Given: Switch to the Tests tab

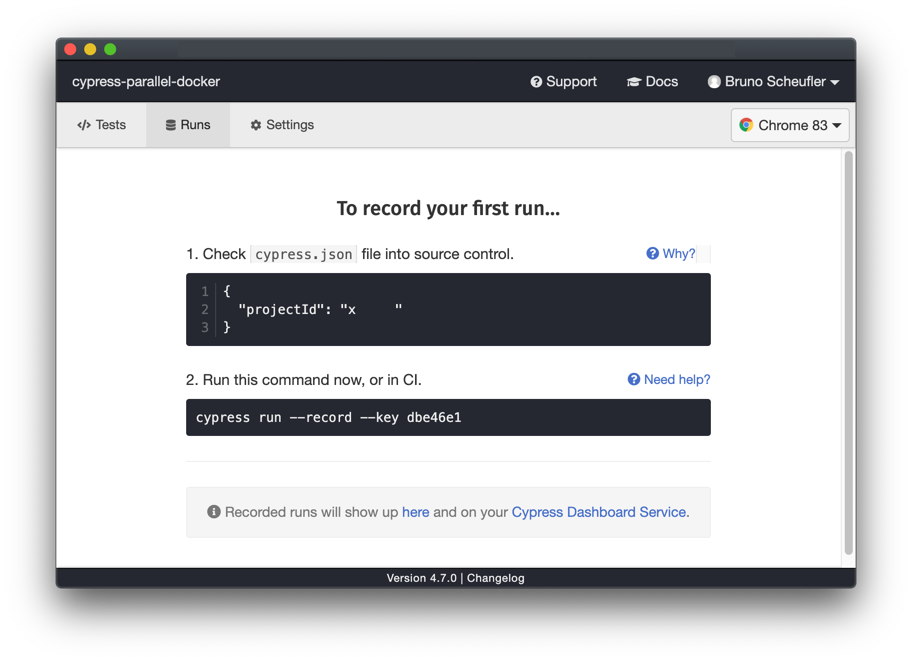Looking at the screenshot, I should (x=102, y=125).
